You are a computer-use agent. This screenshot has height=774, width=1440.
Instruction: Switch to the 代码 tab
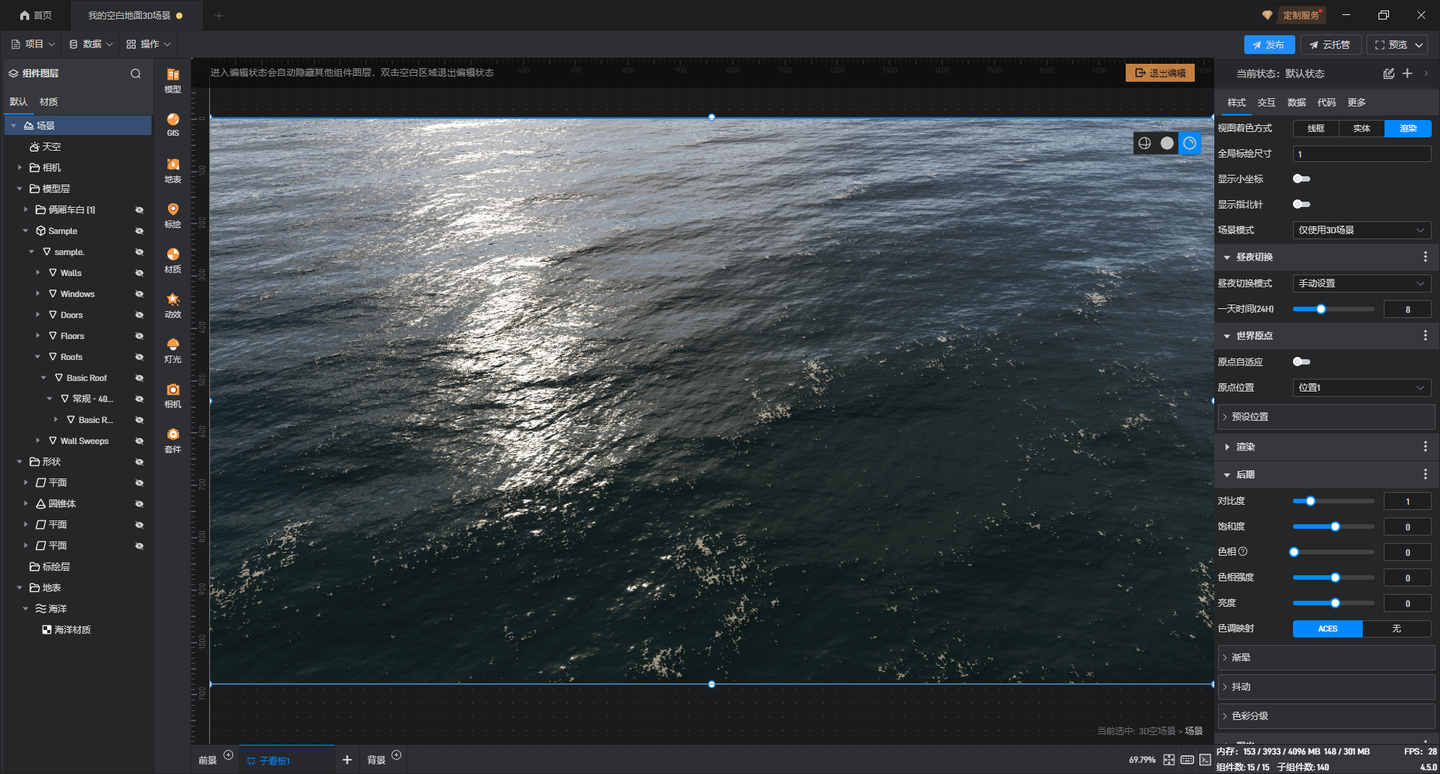(1326, 102)
